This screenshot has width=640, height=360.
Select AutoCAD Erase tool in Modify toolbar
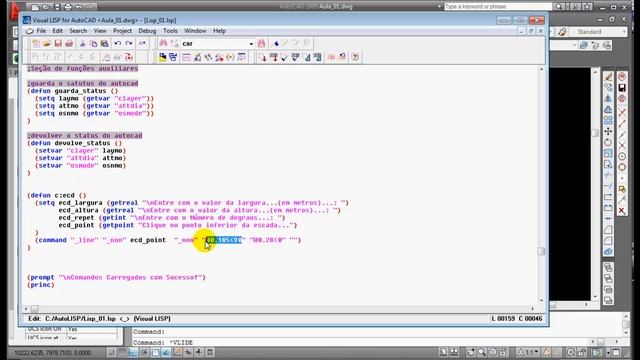(608, 76)
